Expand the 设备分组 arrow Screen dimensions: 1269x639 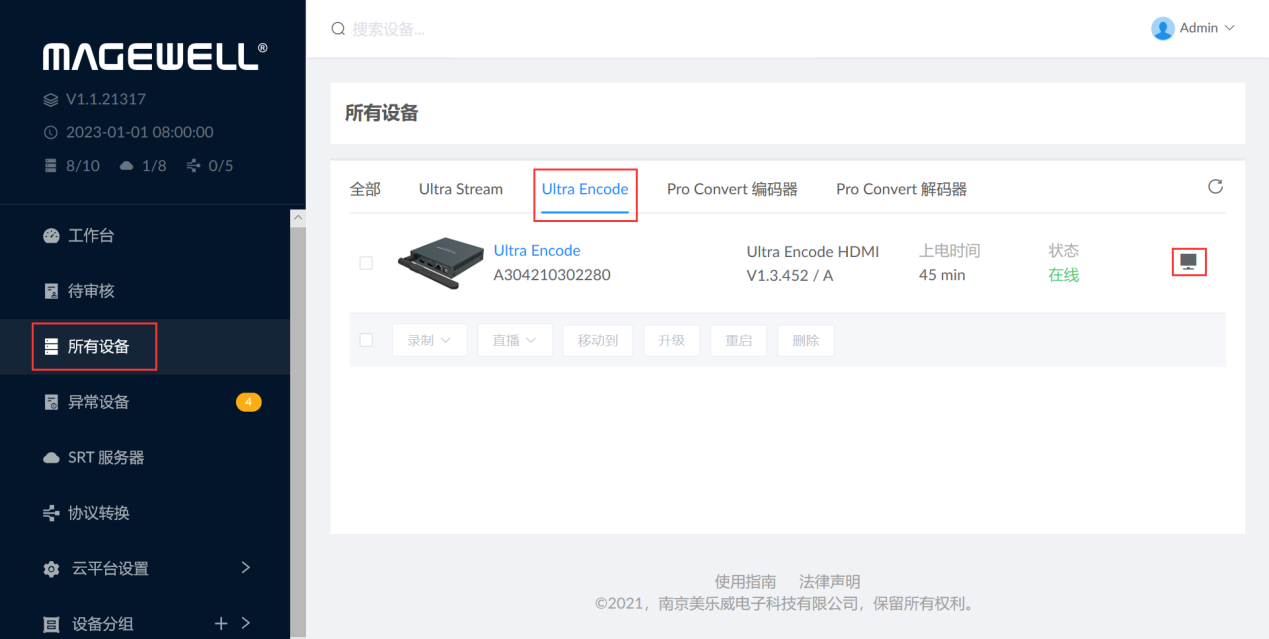point(245,624)
